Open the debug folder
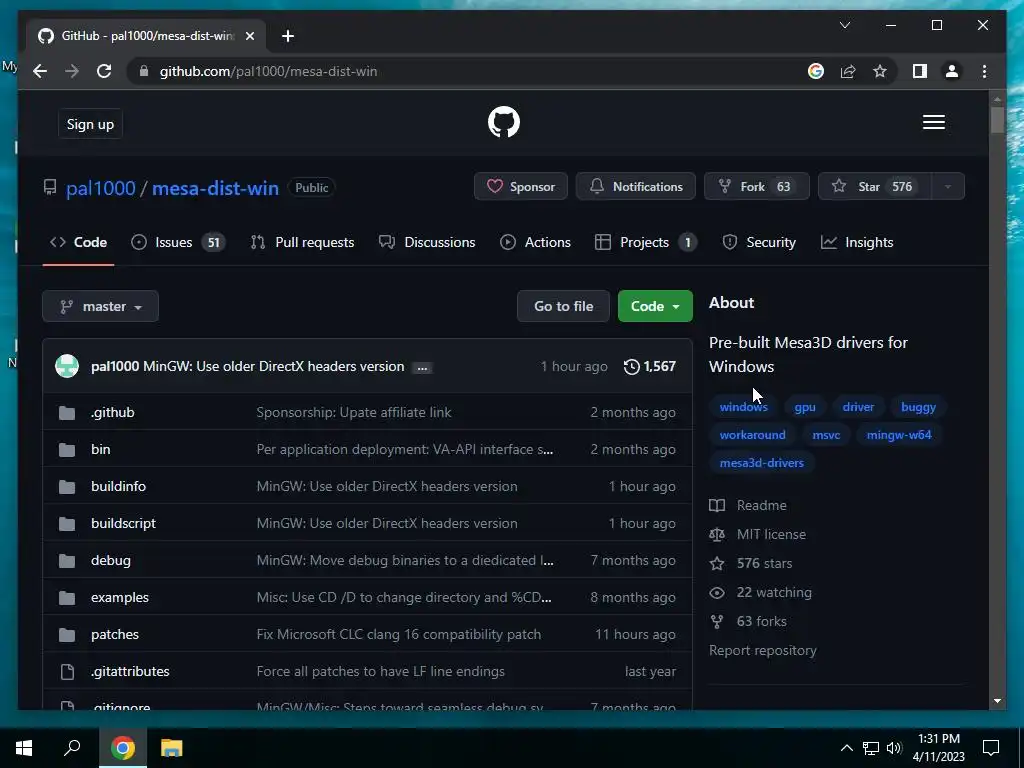 [110, 560]
